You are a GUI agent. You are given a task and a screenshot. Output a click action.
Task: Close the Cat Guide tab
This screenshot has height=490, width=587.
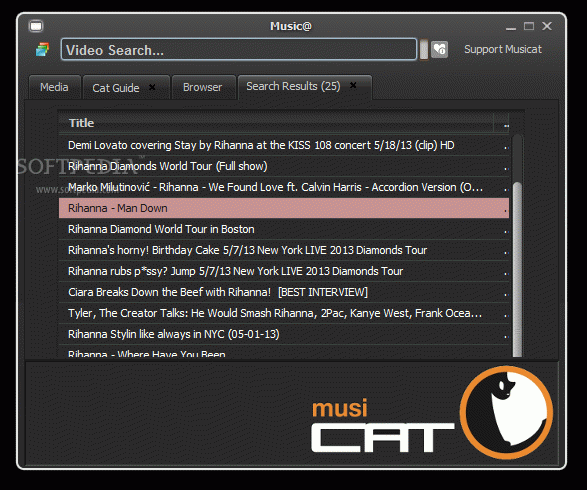[x=152, y=87]
